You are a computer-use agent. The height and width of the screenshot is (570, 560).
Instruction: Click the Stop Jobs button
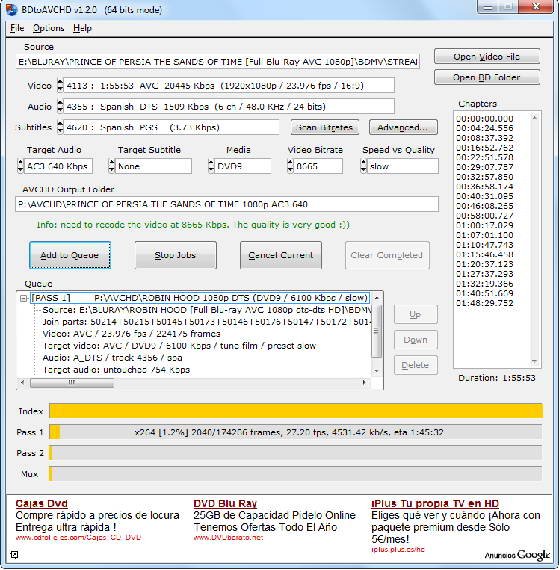(176, 255)
